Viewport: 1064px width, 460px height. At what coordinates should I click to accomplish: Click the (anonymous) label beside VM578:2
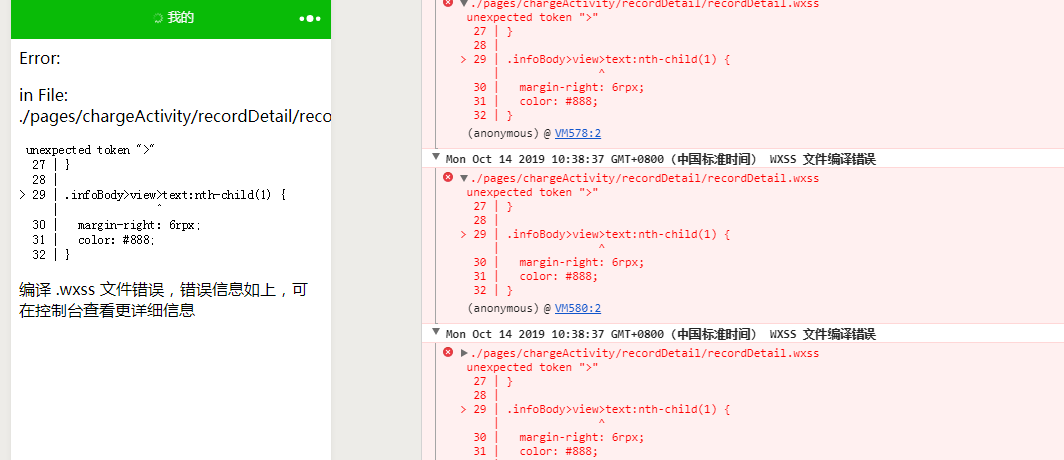coord(504,134)
